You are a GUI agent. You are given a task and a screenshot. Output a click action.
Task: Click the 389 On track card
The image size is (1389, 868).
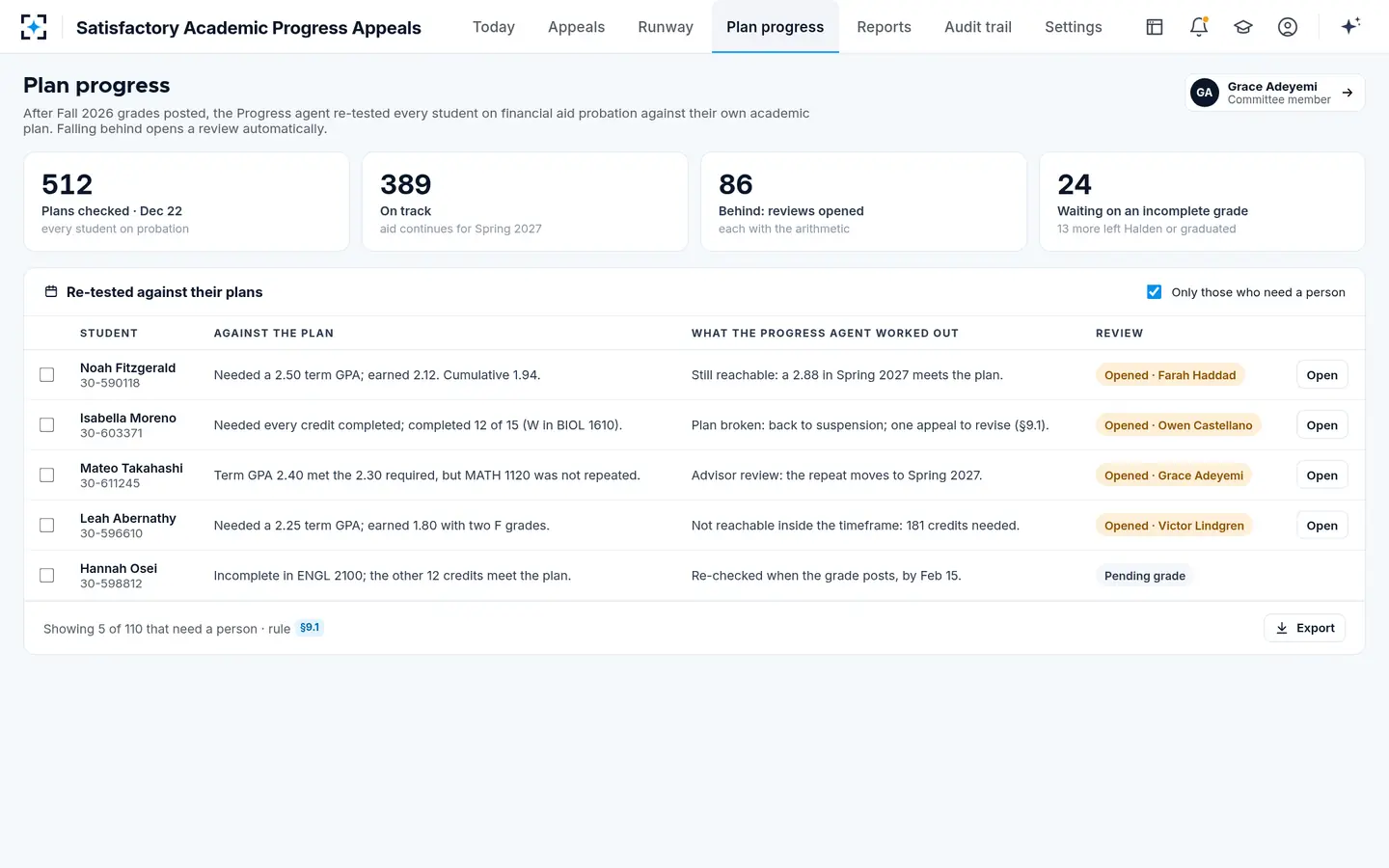pos(525,202)
